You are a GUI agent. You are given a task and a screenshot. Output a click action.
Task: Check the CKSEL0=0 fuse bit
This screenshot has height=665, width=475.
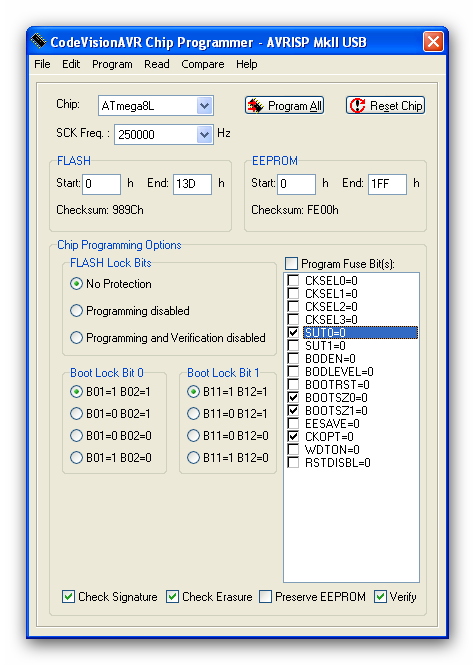pyautogui.click(x=293, y=280)
